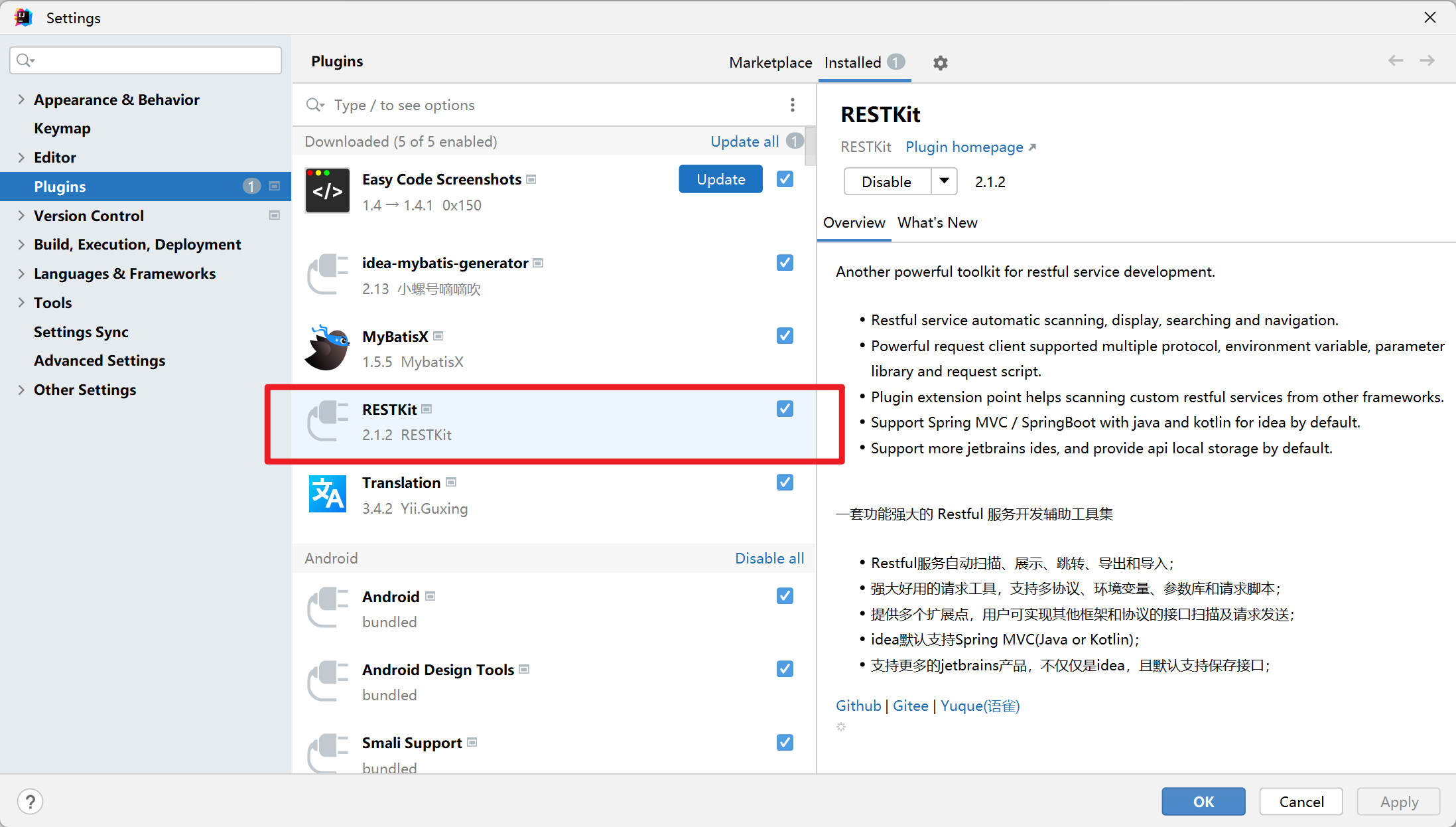Click the Android Design Tools plug icon

(327, 680)
